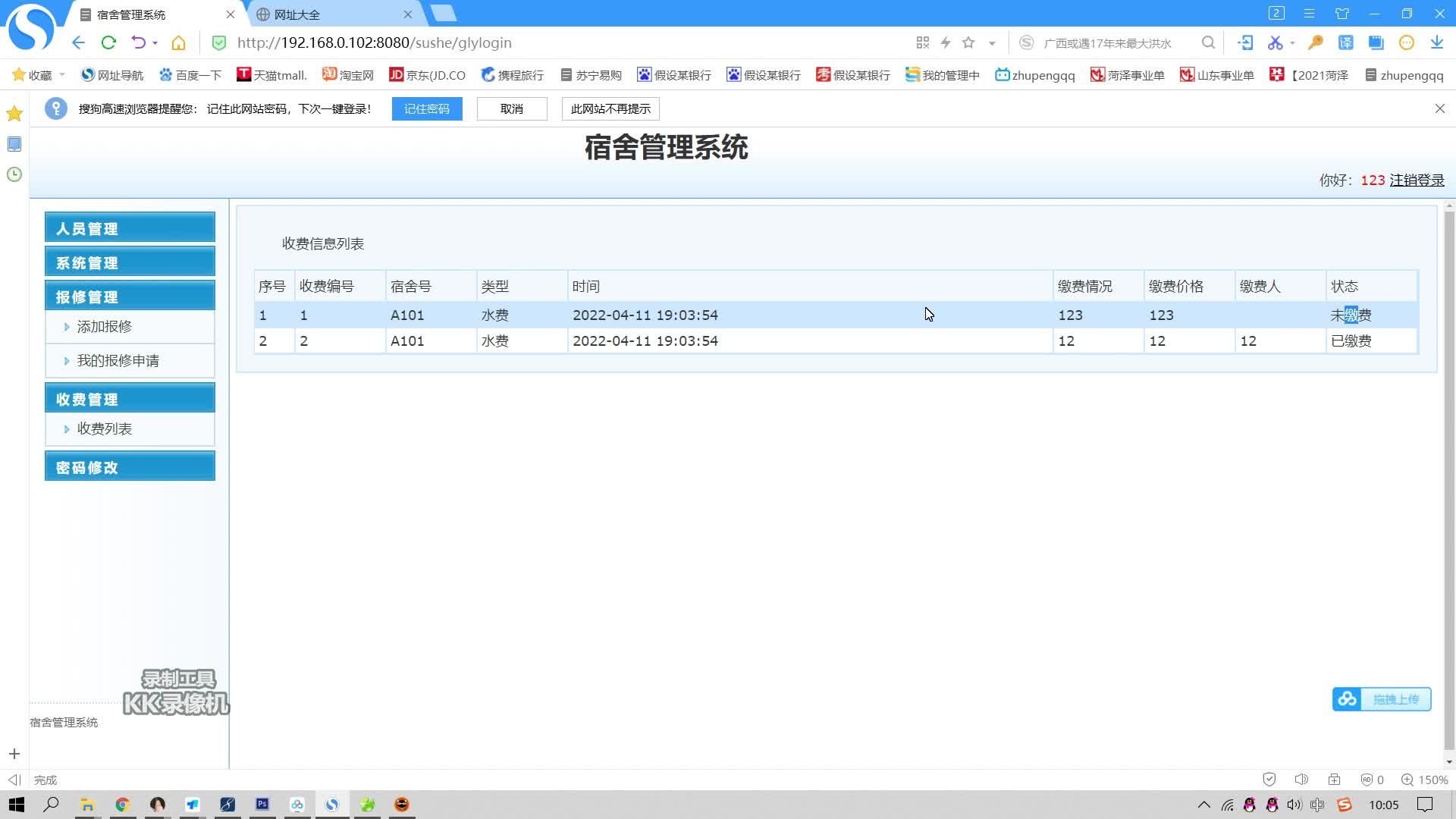Click the 记住密码 remember password button
The height and width of the screenshot is (819, 1456).
[x=426, y=108]
